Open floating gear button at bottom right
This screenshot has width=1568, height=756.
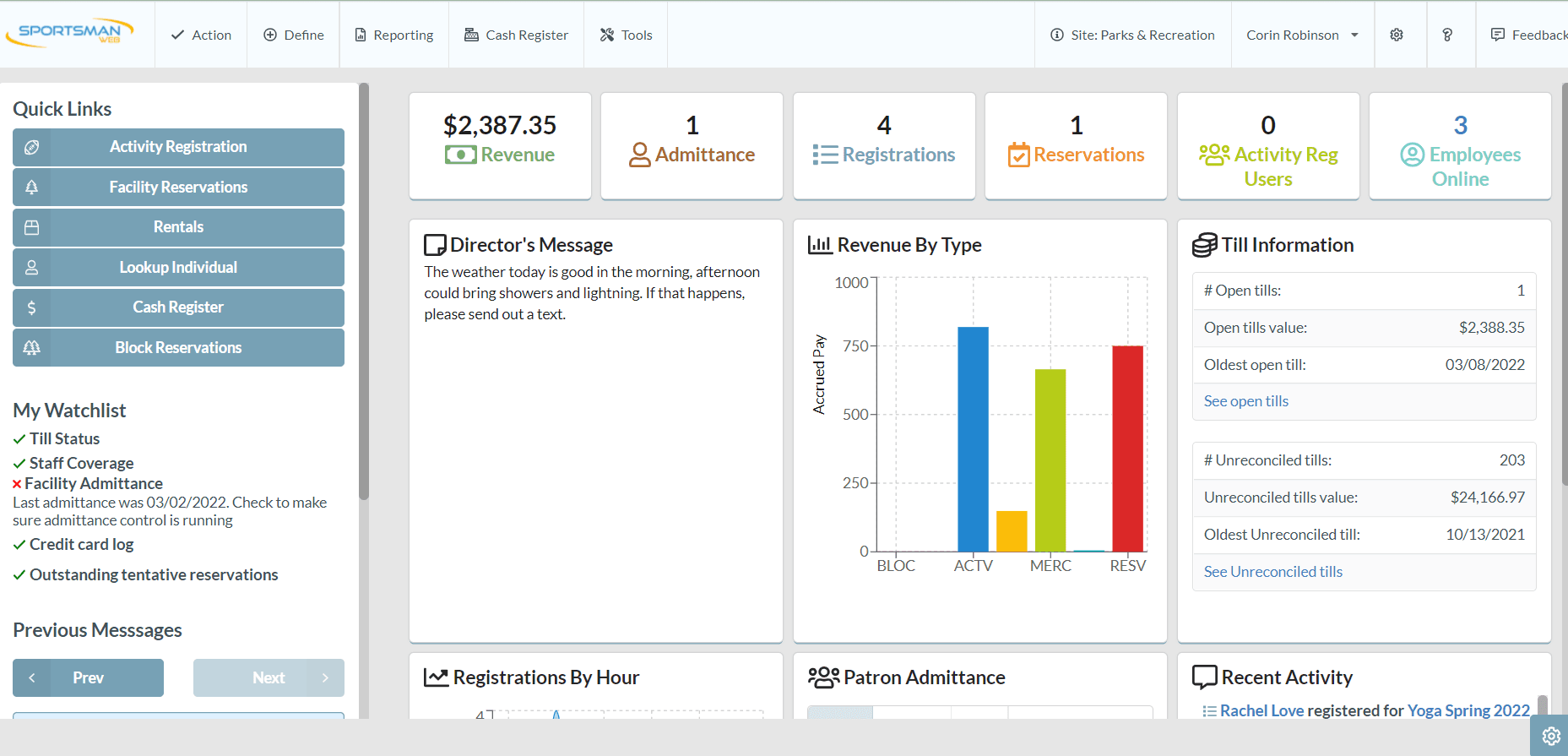click(1550, 736)
